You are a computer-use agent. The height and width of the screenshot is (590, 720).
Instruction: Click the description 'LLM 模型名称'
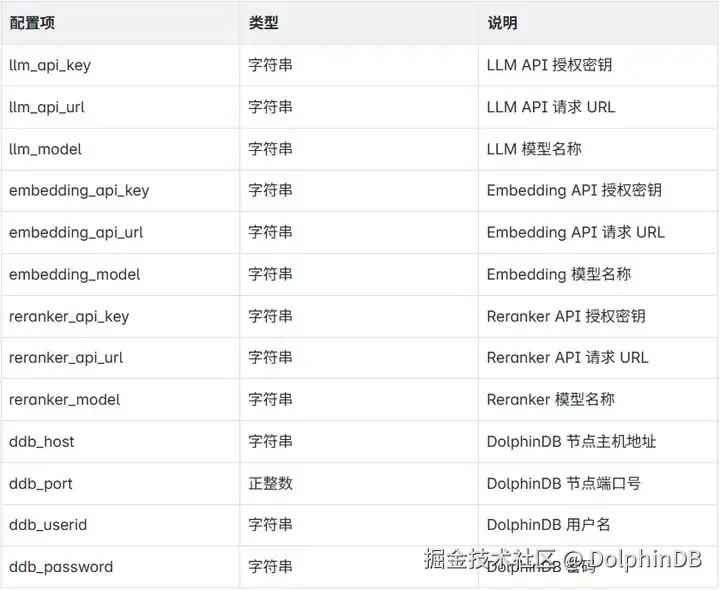coord(534,149)
